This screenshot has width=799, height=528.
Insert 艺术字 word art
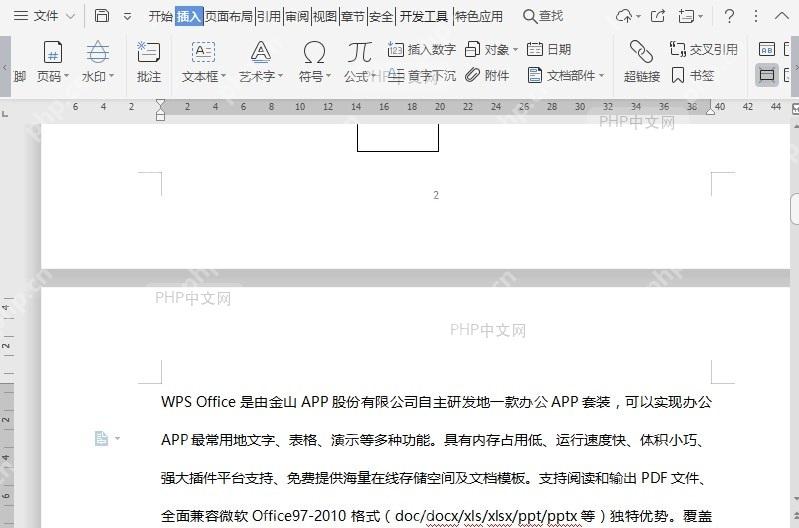coord(260,62)
